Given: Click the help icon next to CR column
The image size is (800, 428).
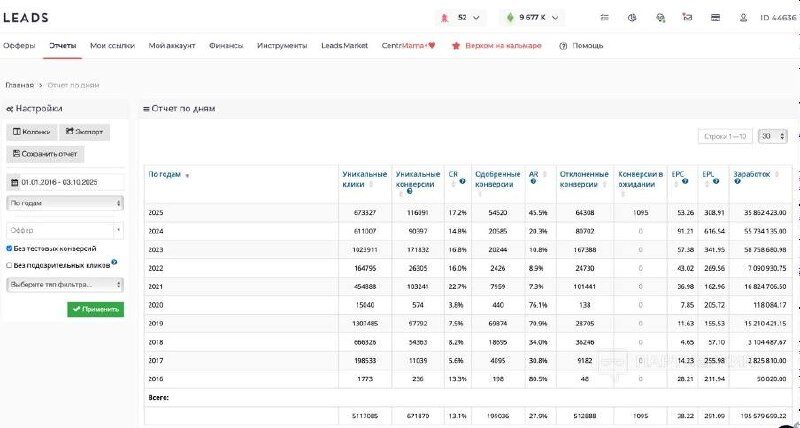Looking at the screenshot, I should (x=462, y=181).
